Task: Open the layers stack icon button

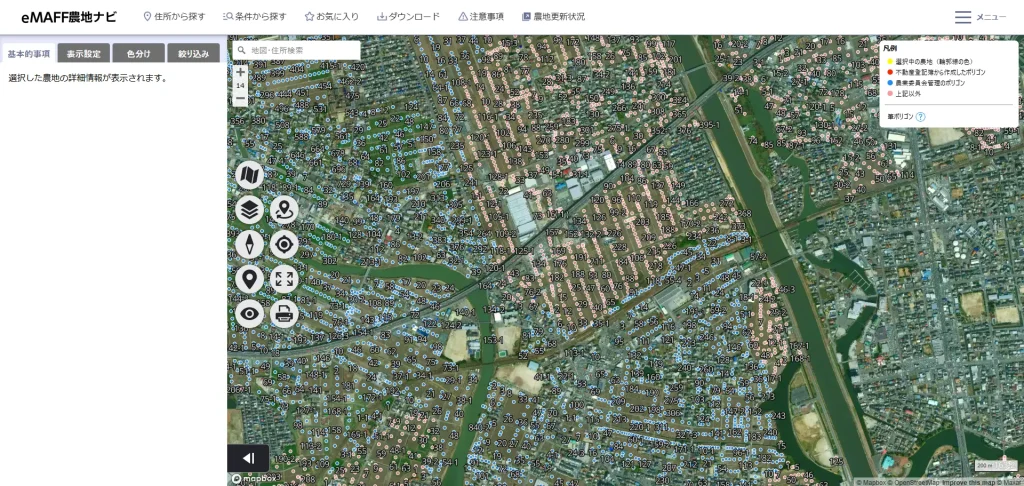Action: pos(250,210)
